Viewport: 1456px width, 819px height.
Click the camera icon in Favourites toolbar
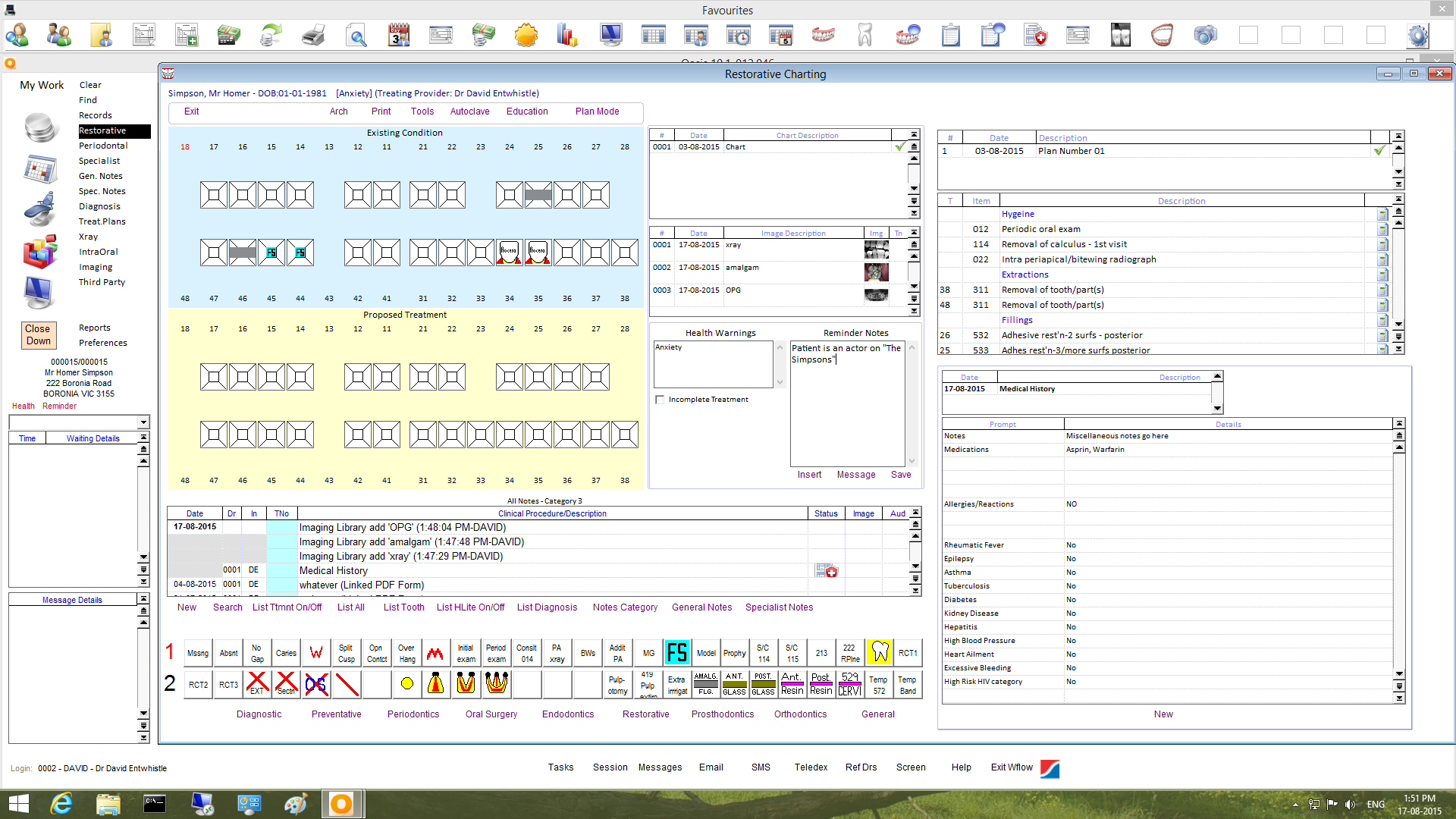[1205, 36]
